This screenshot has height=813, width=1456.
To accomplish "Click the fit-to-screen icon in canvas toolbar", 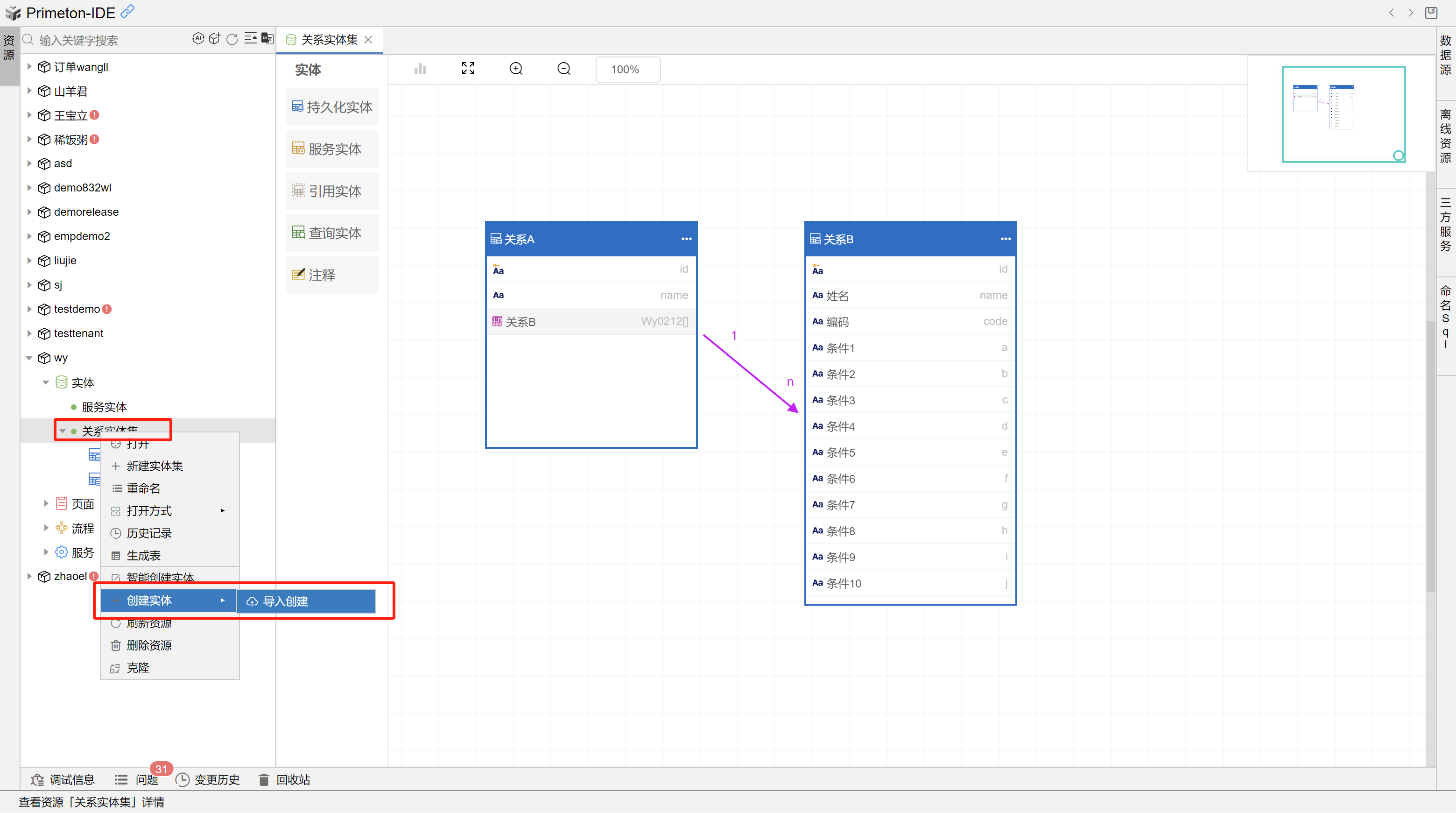I will click(468, 69).
